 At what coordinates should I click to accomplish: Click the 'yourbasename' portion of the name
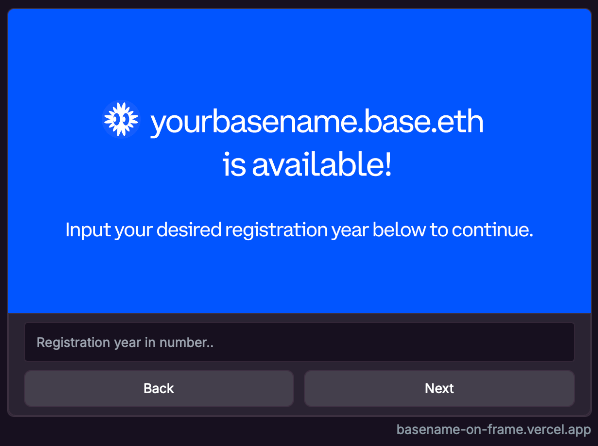pos(254,122)
